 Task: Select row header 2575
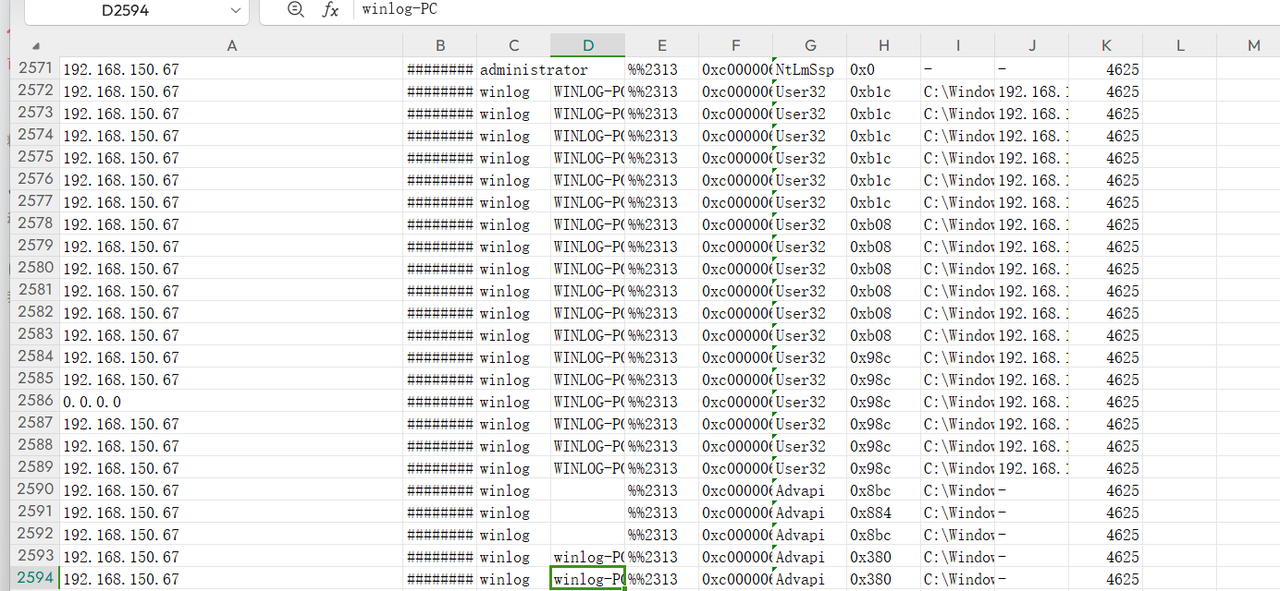(x=36, y=157)
